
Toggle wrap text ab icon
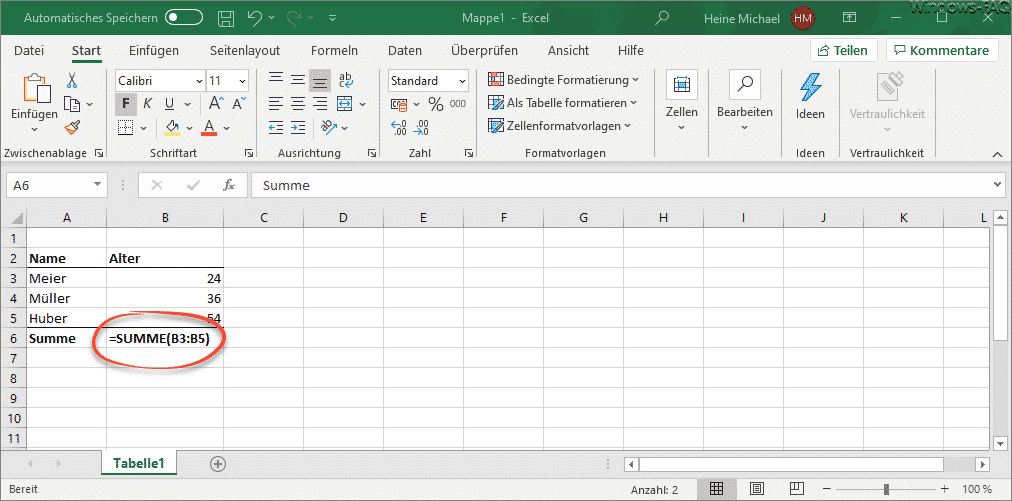(345, 80)
